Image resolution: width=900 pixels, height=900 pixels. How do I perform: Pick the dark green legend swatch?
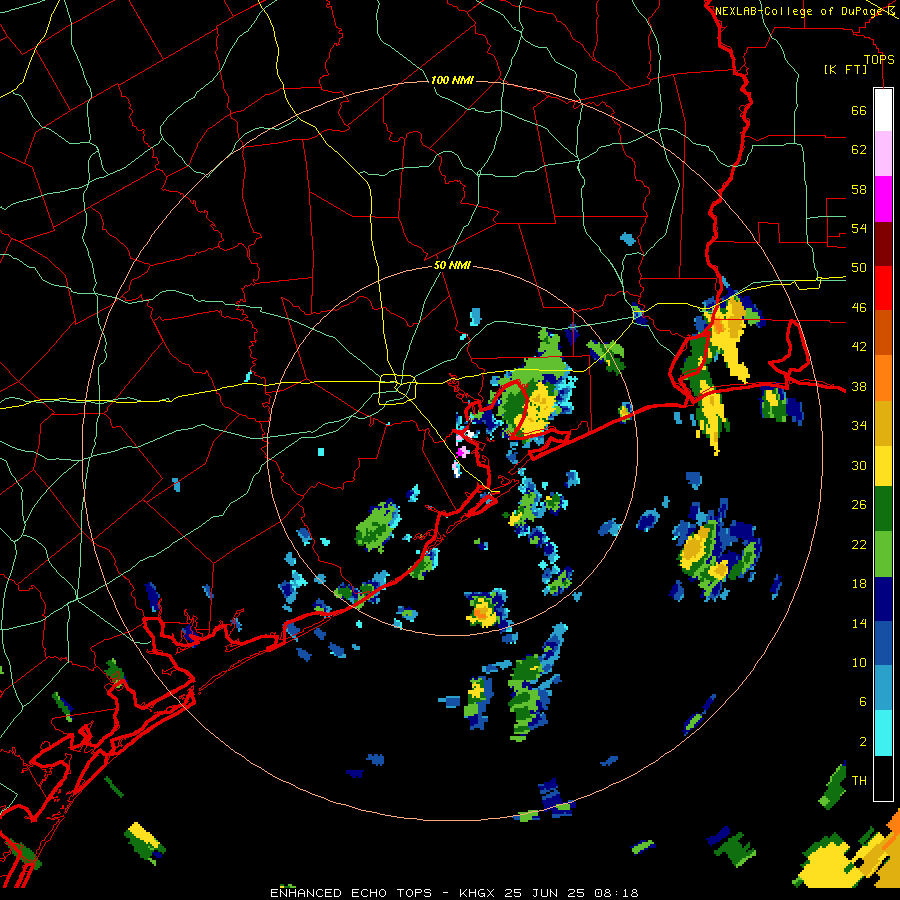point(883,509)
